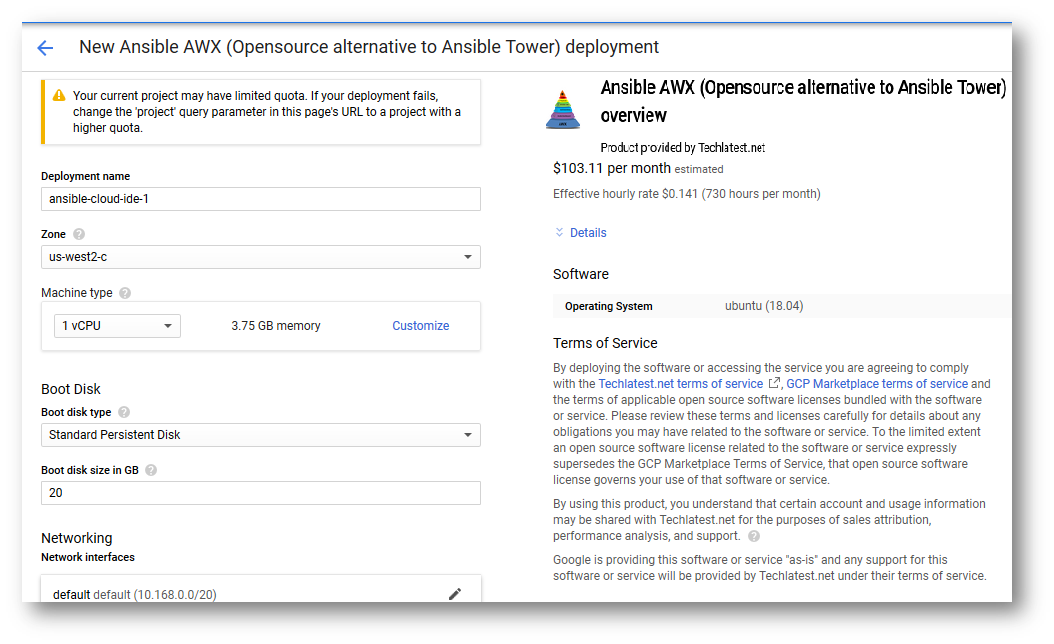Click the '$103.11 per month' price
Viewport: 1054px width, 644px height.
[612, 168]
